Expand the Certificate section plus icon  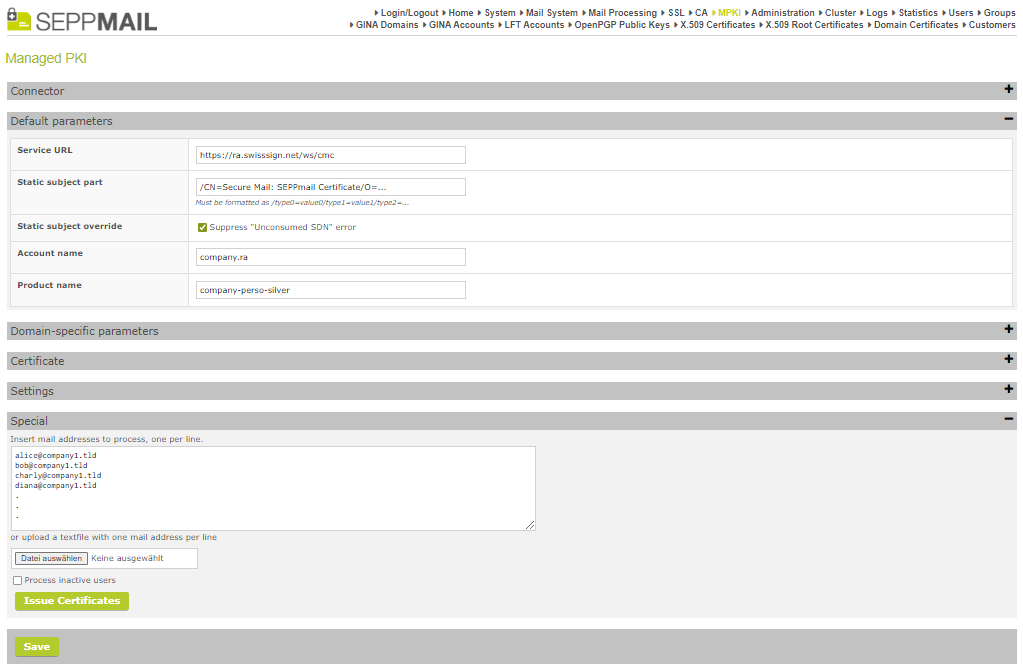coord(1009,360)
